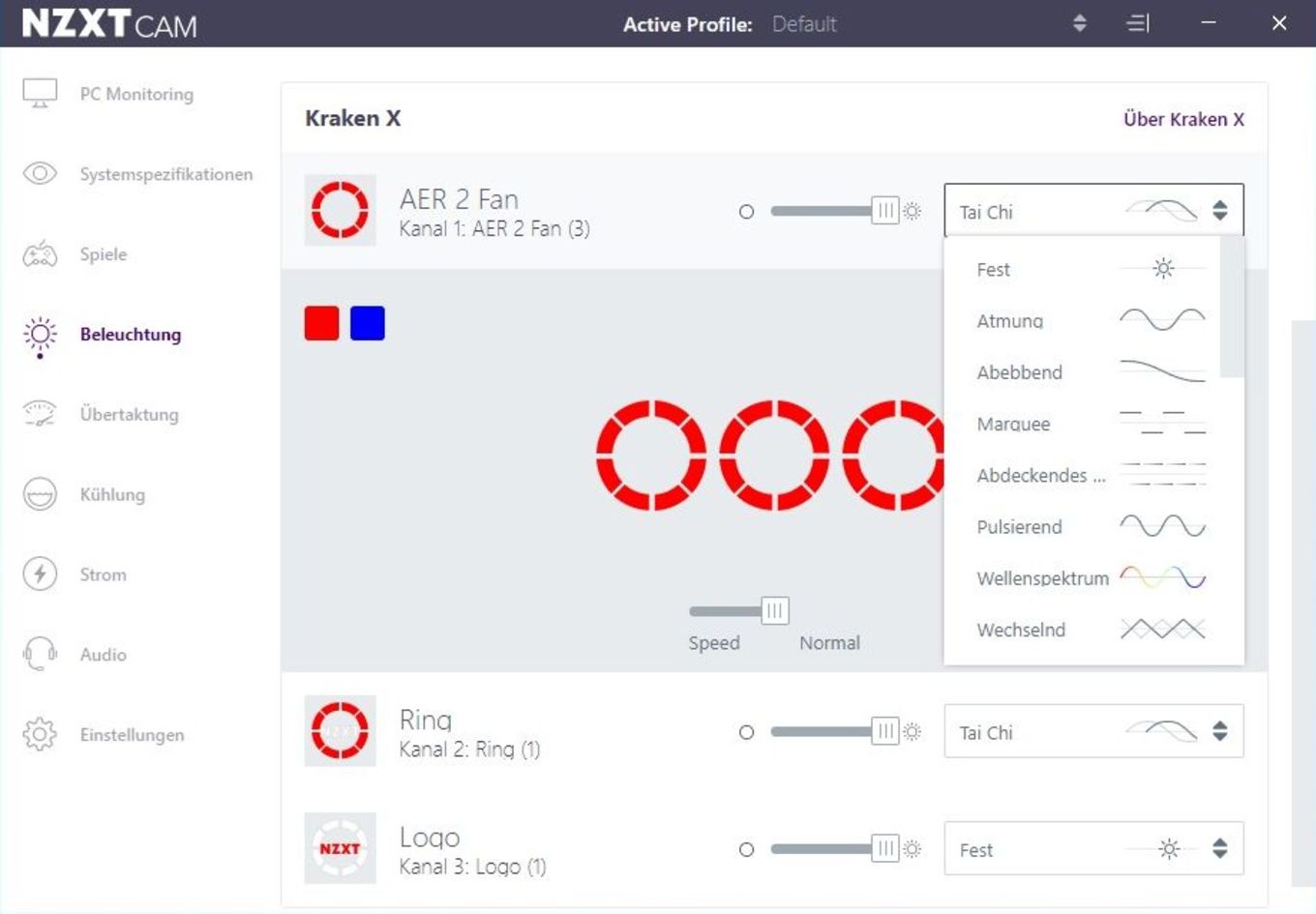Click the AER 2 Fan brightness slider handle
This screenshot has height=914, width=1316.
(x=885, y=211)
